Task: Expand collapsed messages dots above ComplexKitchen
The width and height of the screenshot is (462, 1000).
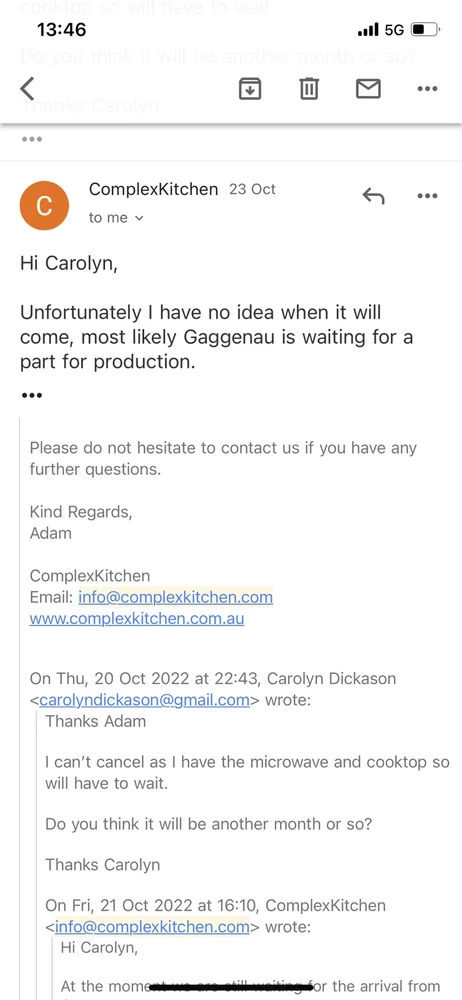Action: point(32,140)
